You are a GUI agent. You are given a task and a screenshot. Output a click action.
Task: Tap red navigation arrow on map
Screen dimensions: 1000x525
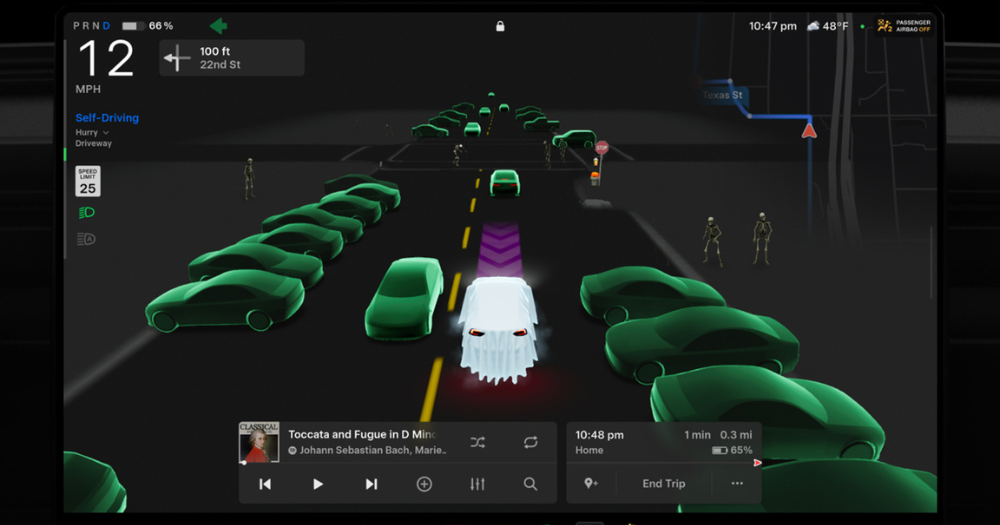point(809,131)
